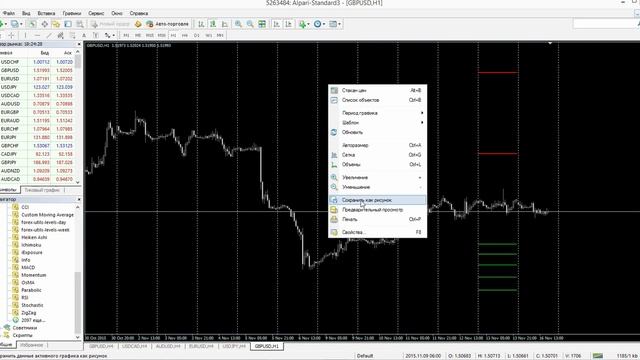Select GBPUSD row in Market Watch

click(x=37, y=70)
